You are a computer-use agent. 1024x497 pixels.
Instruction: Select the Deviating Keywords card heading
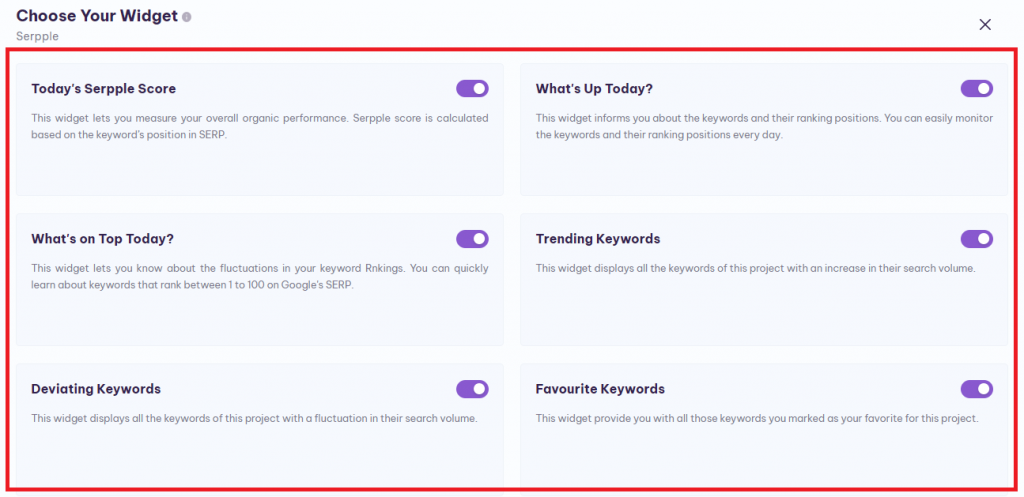[96, 389]
